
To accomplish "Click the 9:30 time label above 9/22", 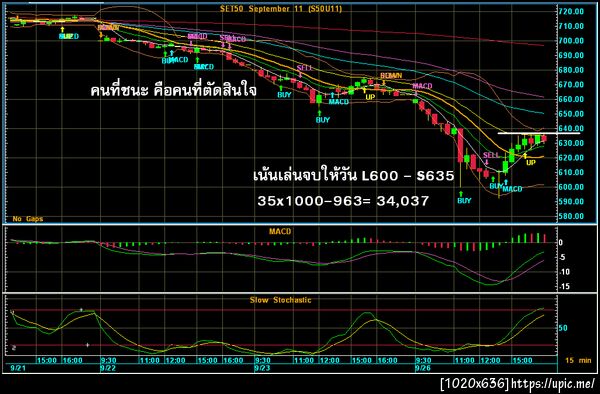I will click(x=108, y=360).
